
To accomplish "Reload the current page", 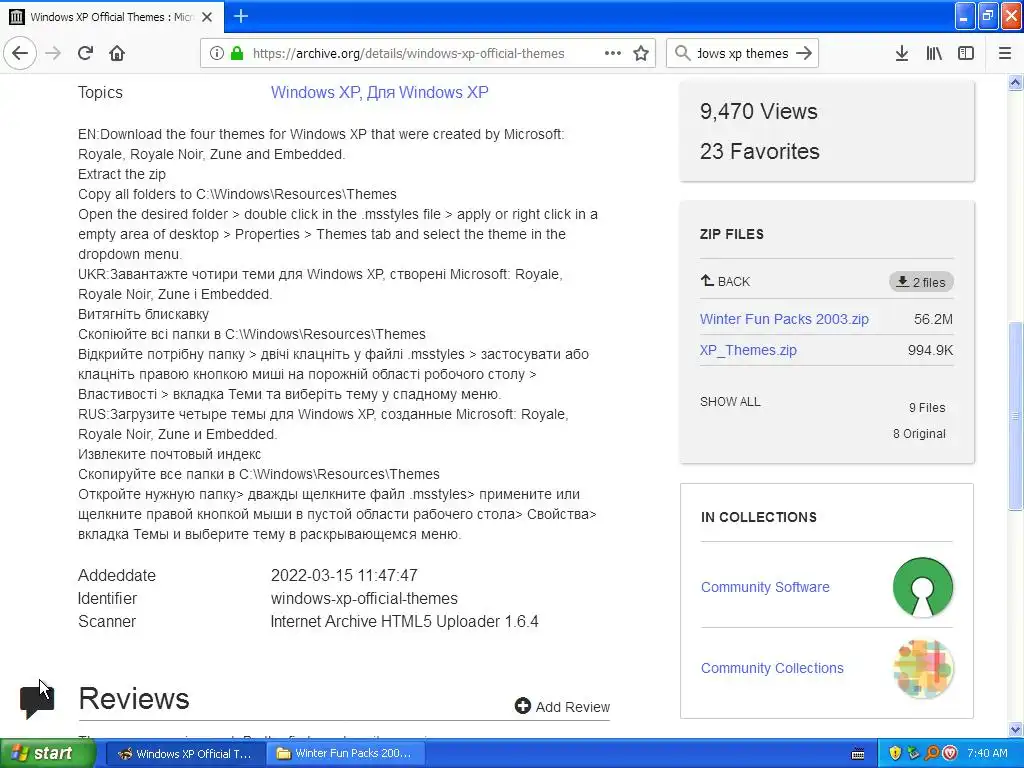I will [86, 53].
